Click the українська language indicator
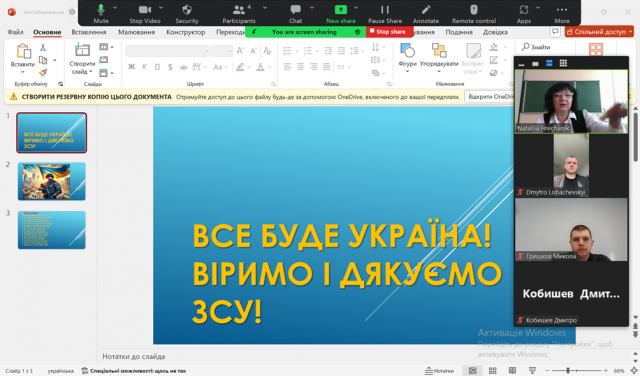The height and width of the screenshot is (376, 640). pyautogui.click(x=60, y=371)
